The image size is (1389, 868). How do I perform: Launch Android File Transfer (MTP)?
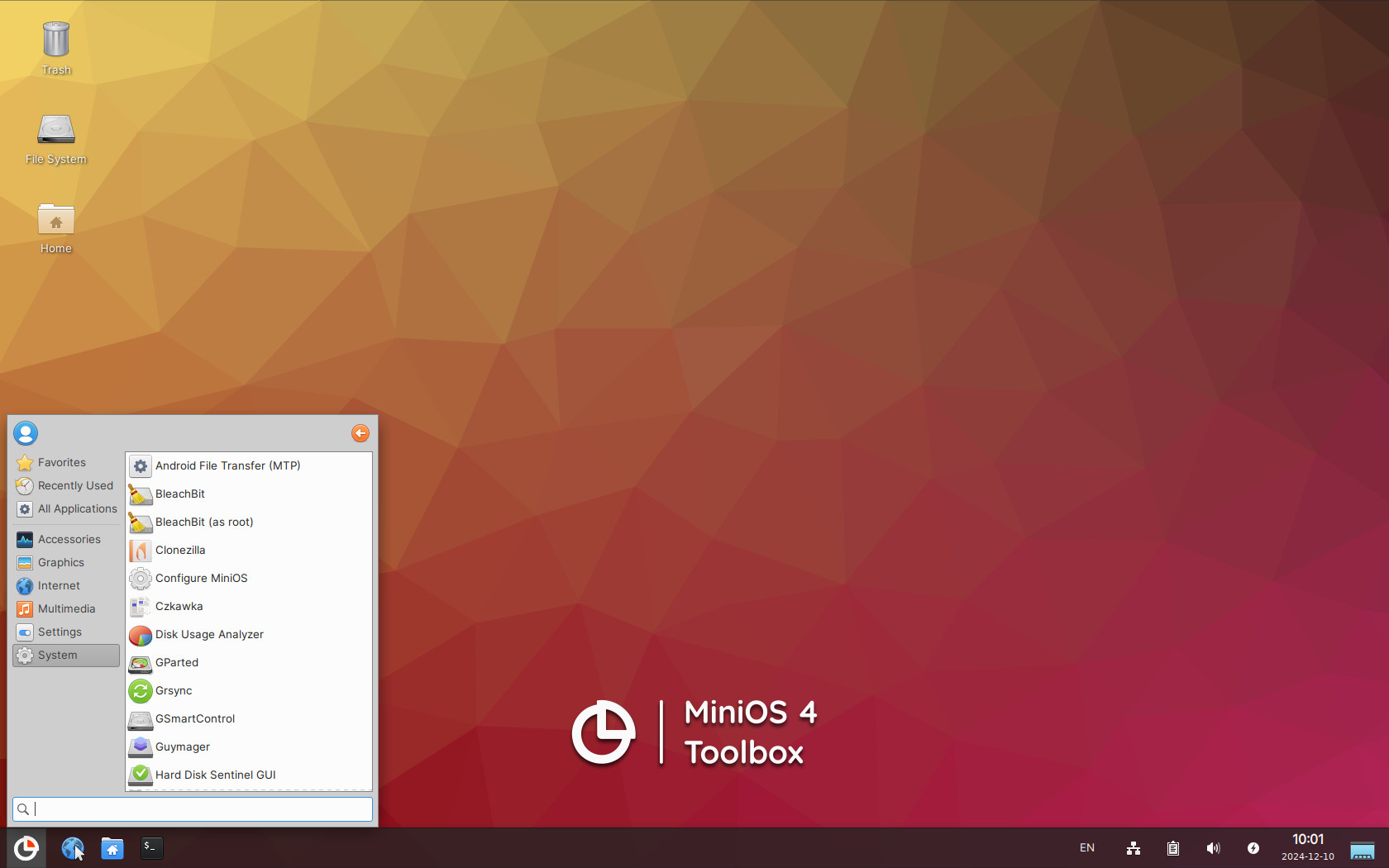coord(249,465)
